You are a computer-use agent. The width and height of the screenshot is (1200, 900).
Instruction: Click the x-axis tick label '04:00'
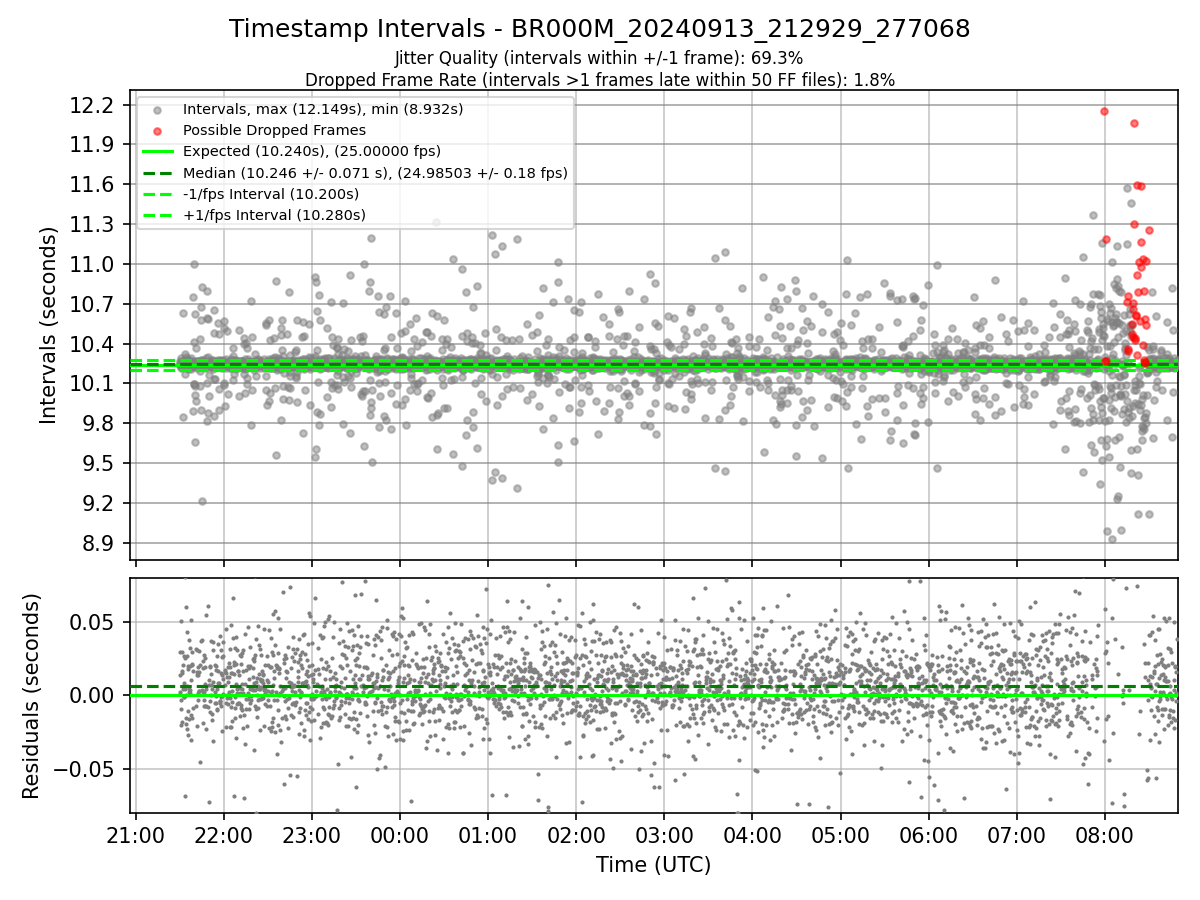[x=752, y=833]
